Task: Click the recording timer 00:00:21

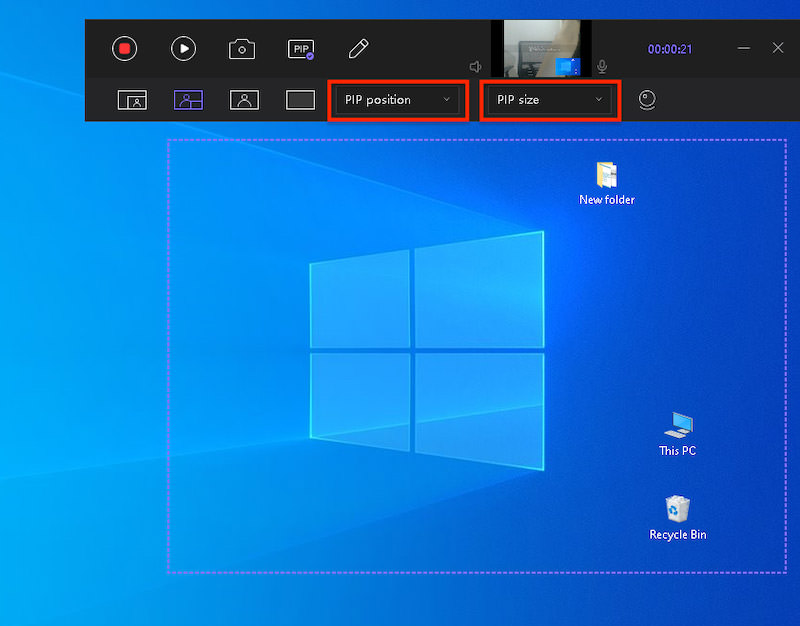Action: pos(670,49)
